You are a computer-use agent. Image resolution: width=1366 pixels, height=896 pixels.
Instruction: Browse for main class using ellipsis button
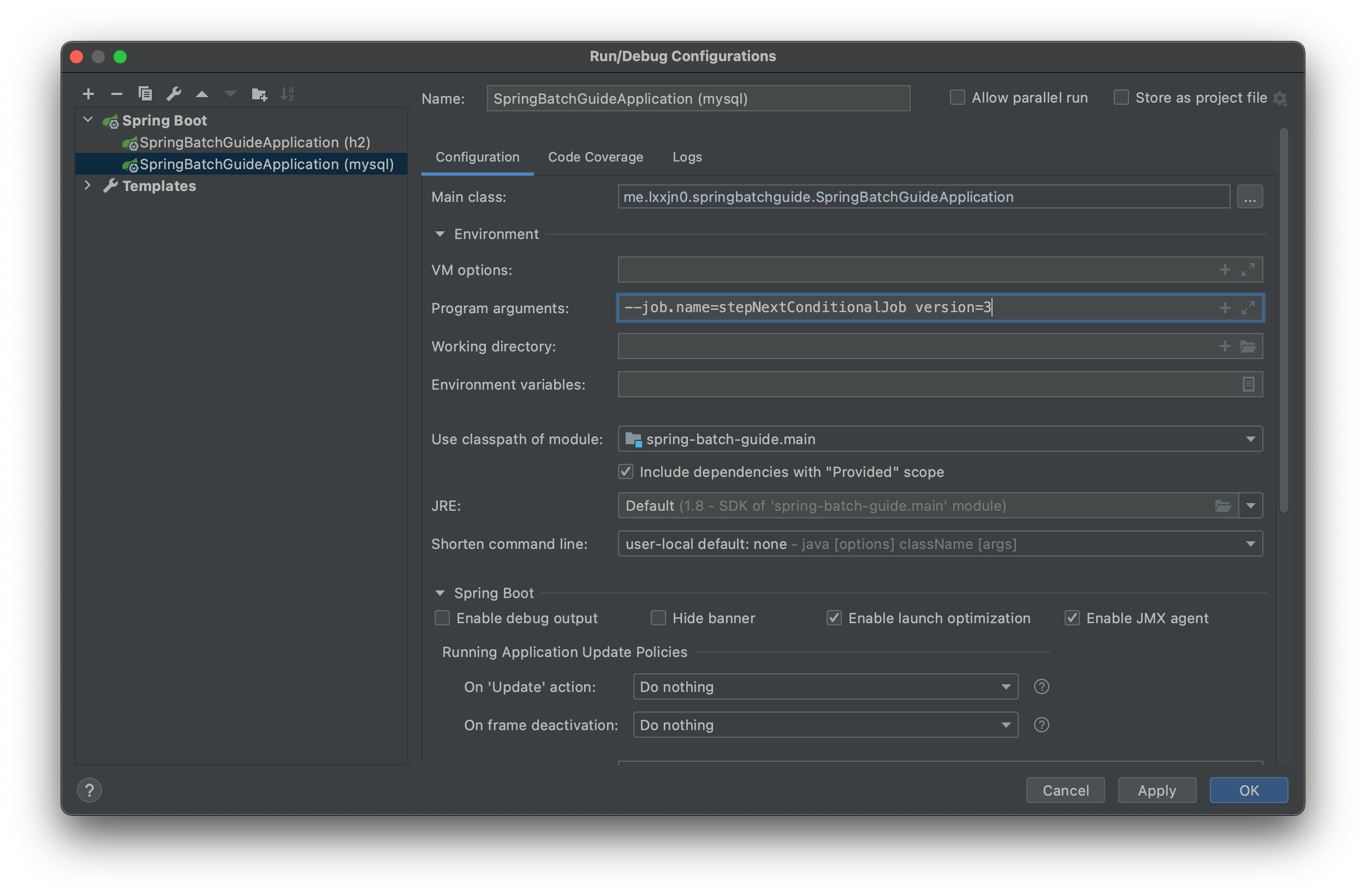[x=1250, y=197]
